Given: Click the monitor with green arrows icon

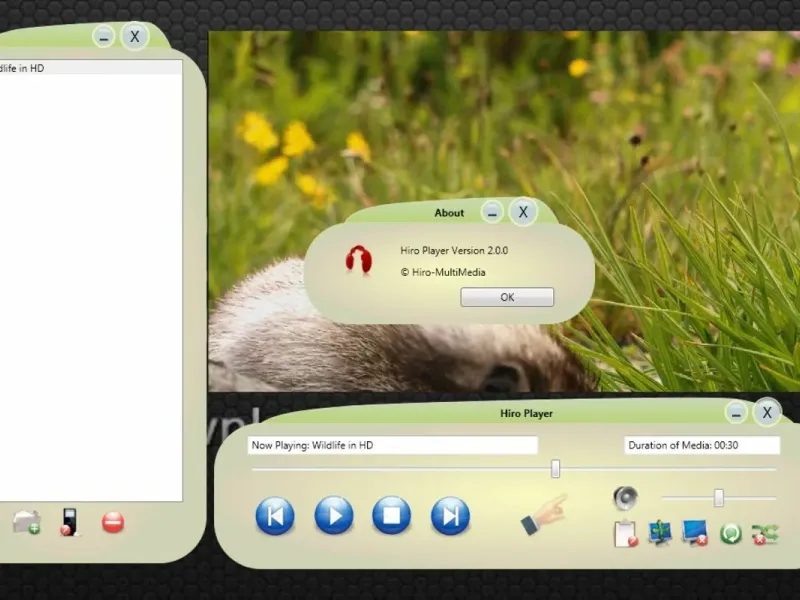Looking at the screenshot, I should click(660, 533).
